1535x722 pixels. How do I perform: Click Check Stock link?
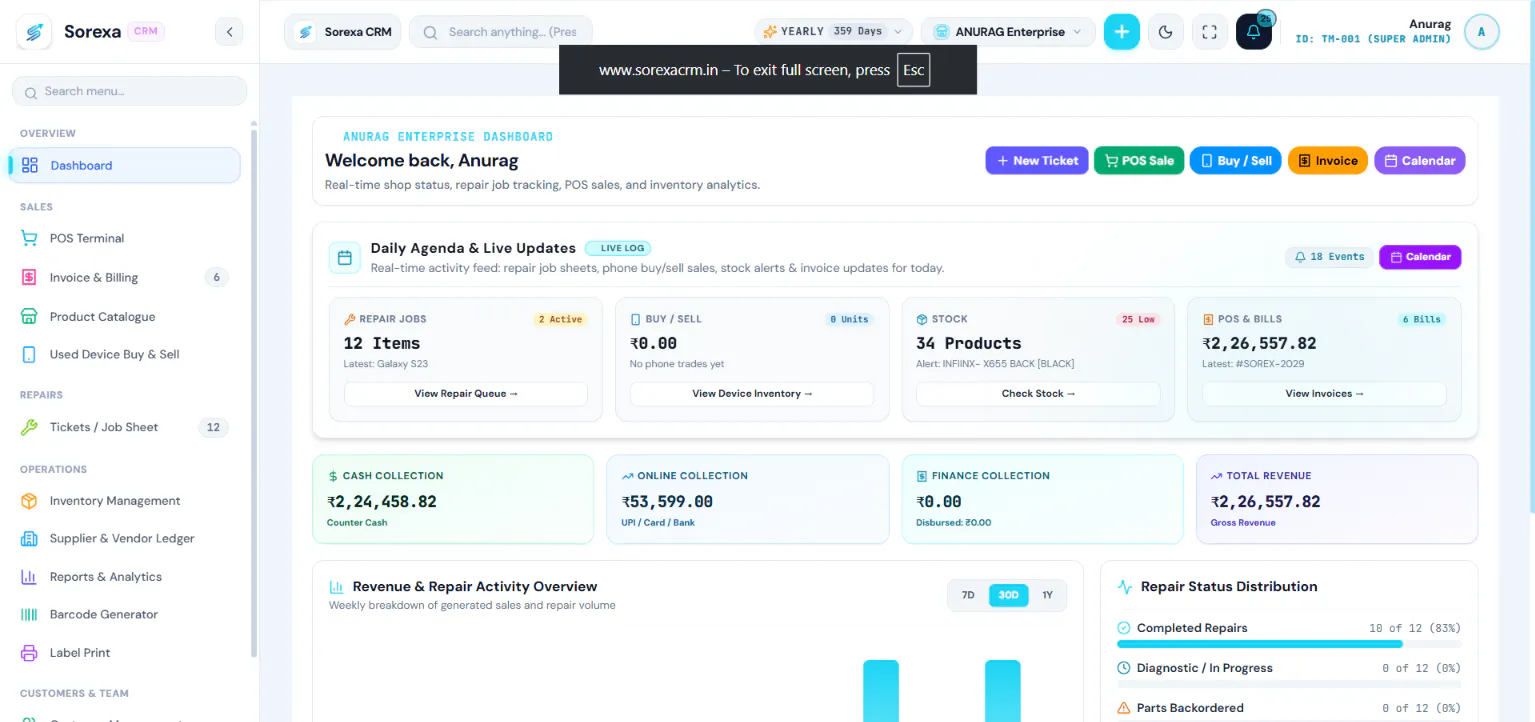tap(1038, 394)
